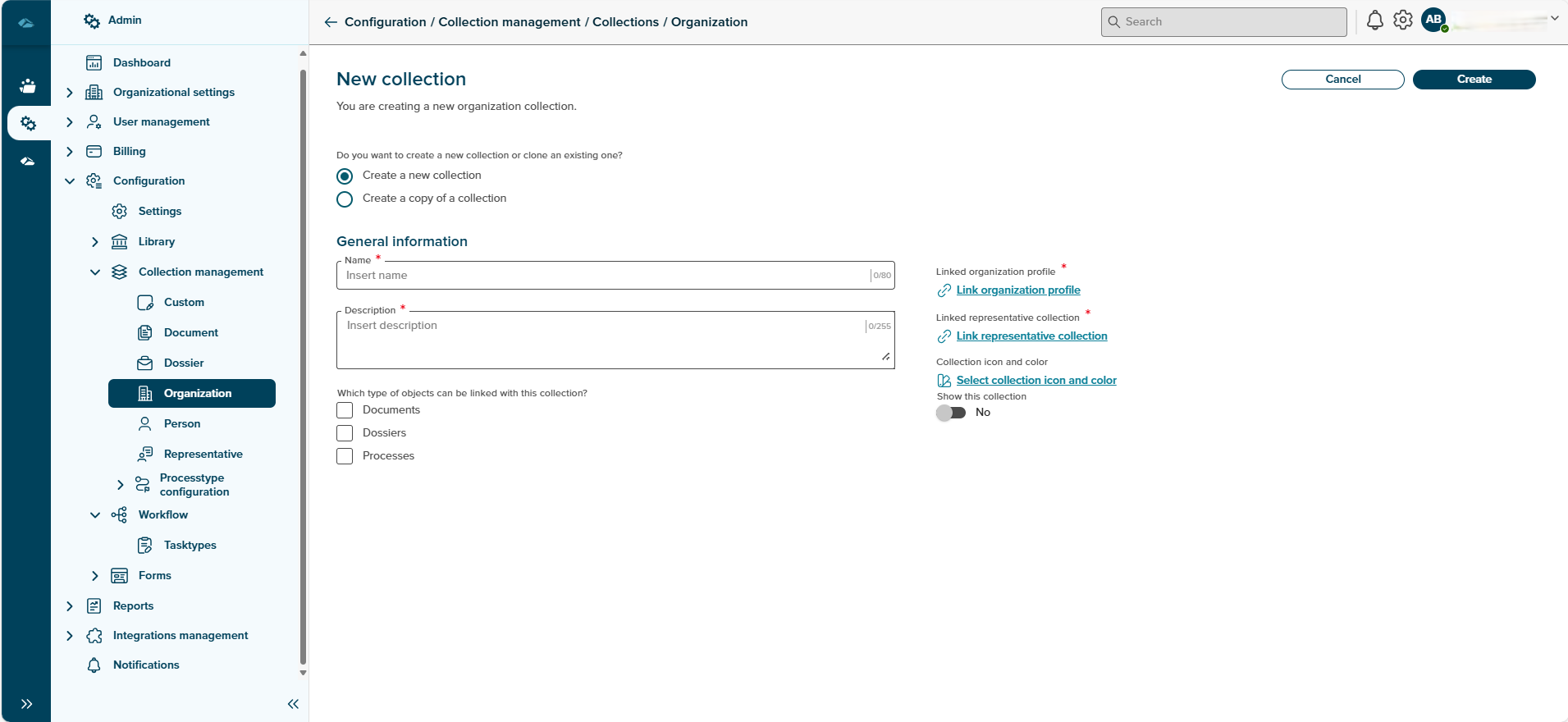Screen dimensions: 1568x722
Task: Click the paw icon in left rail
Action: 28,86
